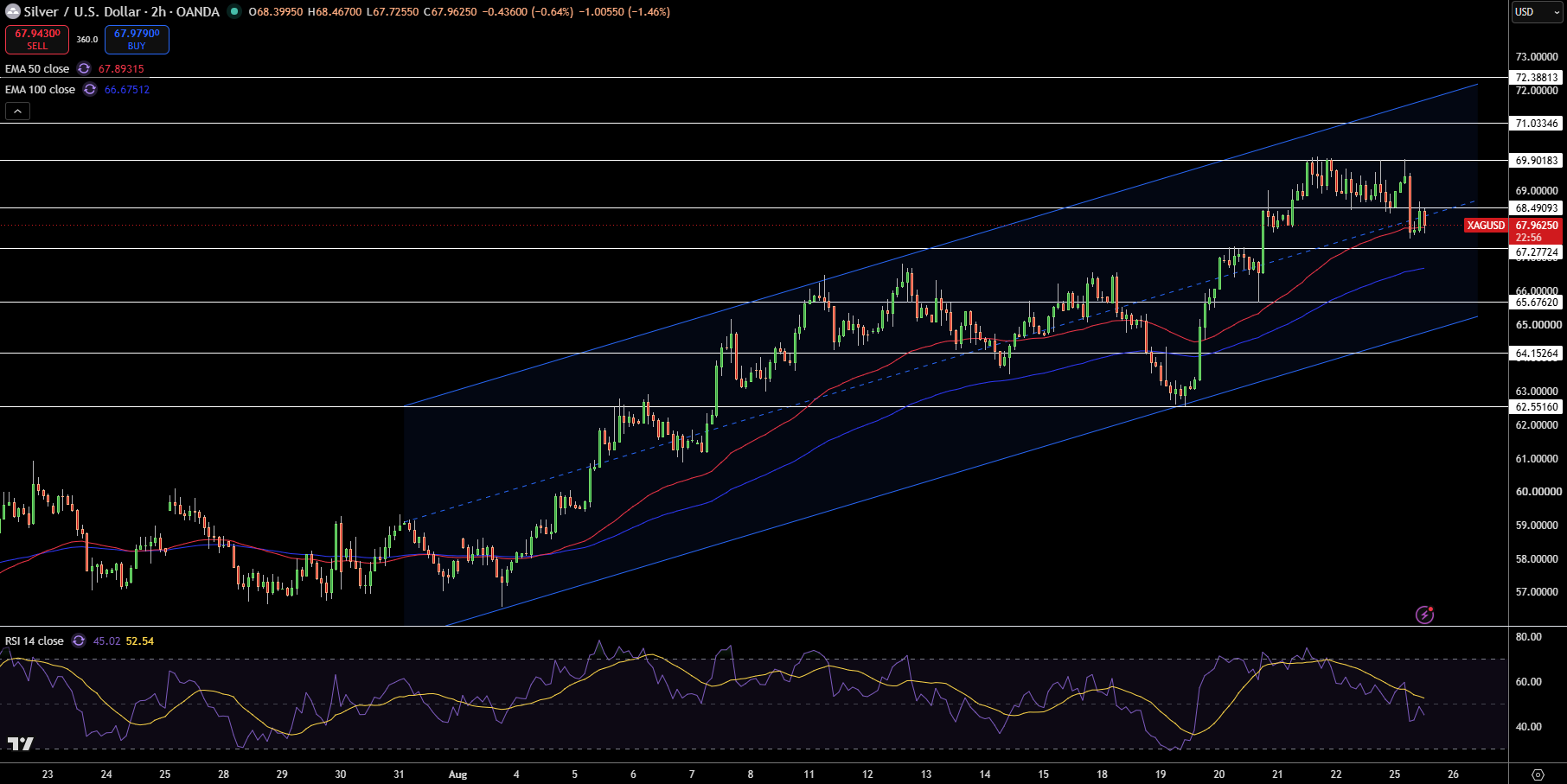Click the 71.03346 price level label

[x=1537, y=123]
